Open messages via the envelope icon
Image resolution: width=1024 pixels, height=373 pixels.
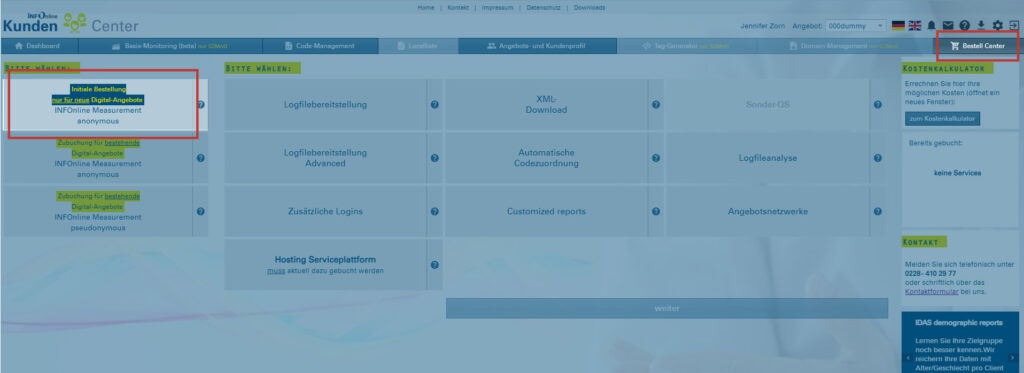[948, 25]
